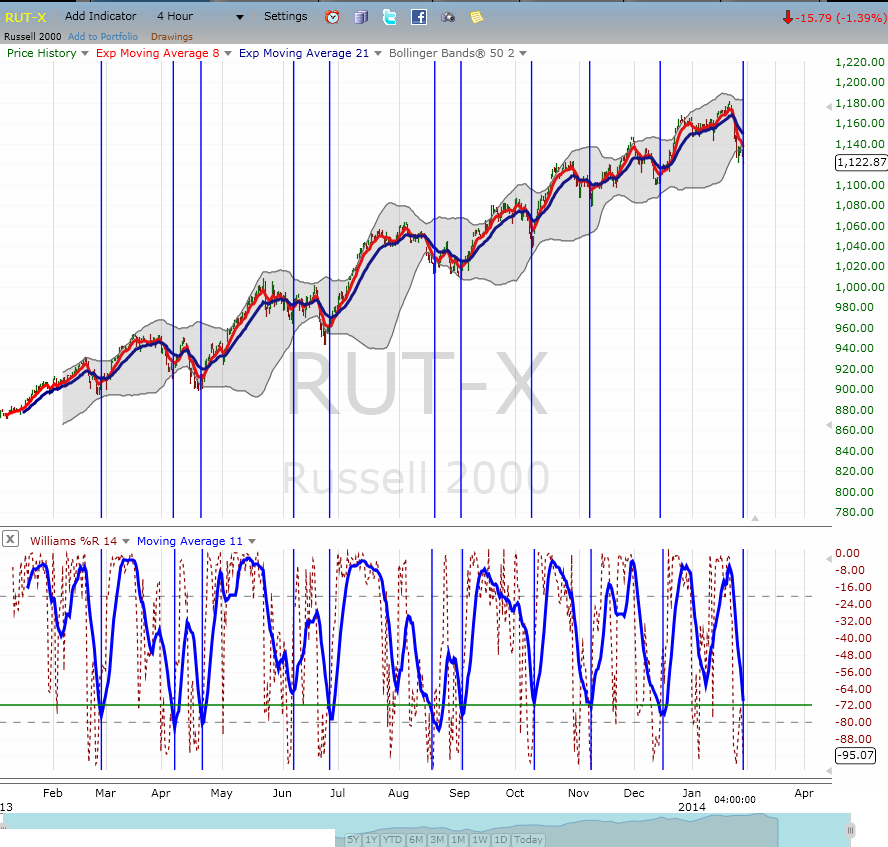Open Settings menu
The width and height of the screenshot is (888, 847).
click(285, 16)
